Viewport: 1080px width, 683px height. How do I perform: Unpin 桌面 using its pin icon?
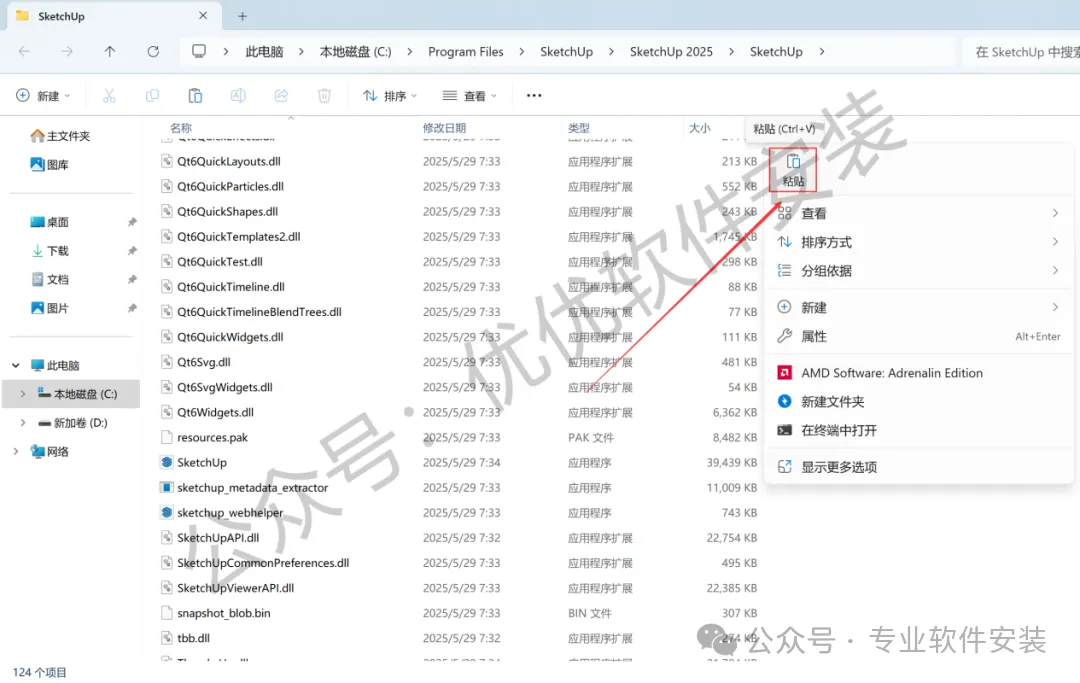click(132, 222)
